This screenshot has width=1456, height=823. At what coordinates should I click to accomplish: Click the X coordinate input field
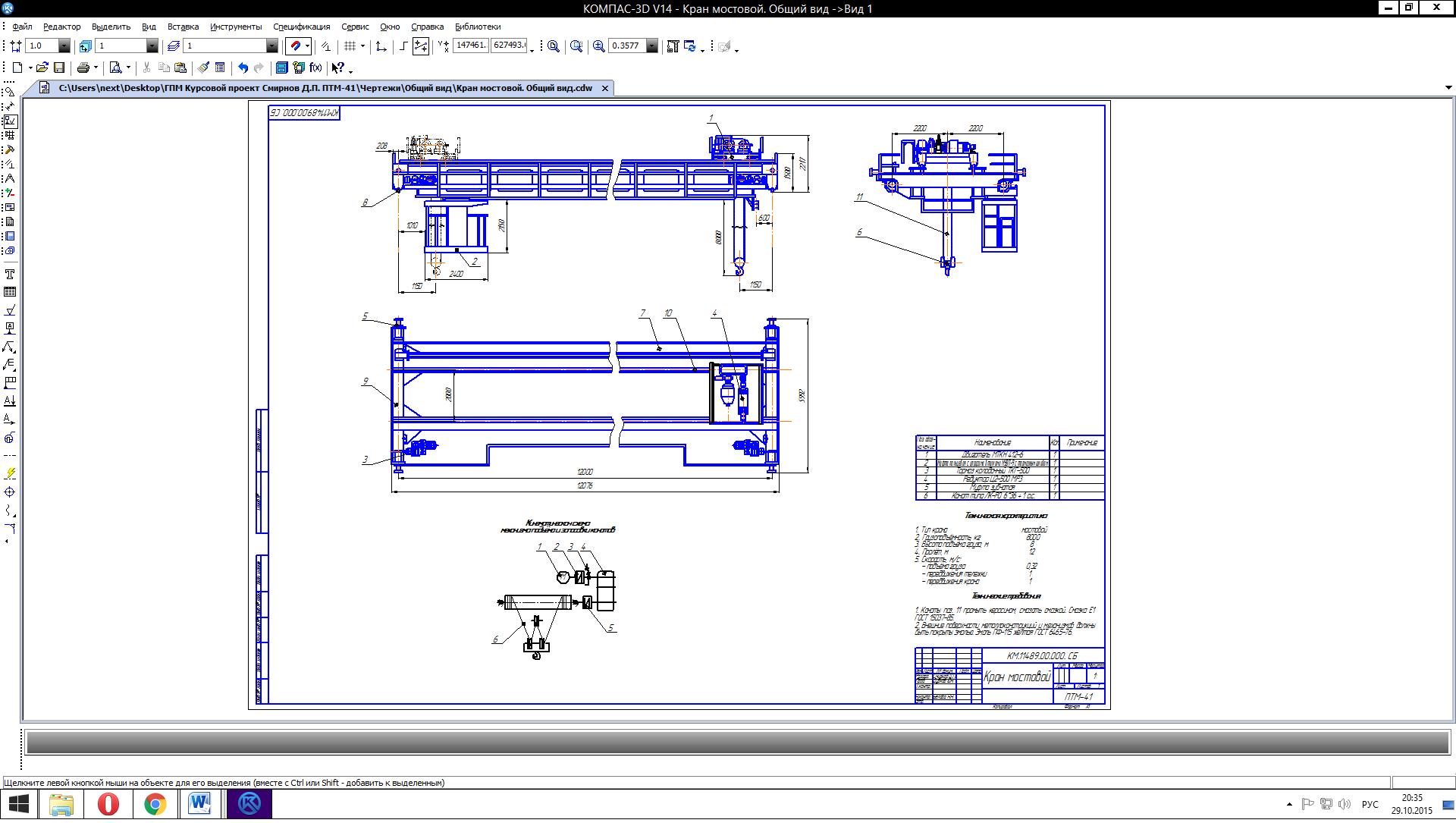(x=470, y=46)
